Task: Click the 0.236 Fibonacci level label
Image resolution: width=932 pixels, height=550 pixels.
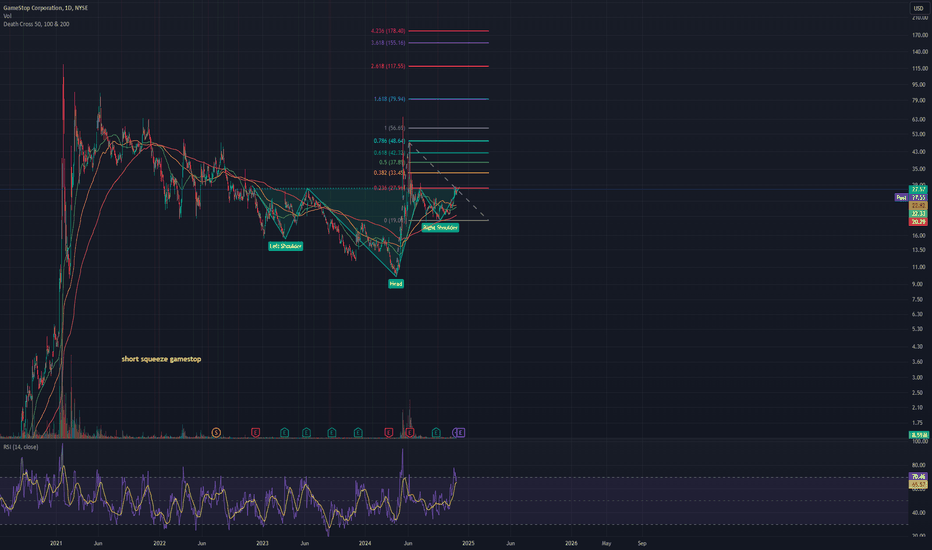Action: tap(389, 188)
